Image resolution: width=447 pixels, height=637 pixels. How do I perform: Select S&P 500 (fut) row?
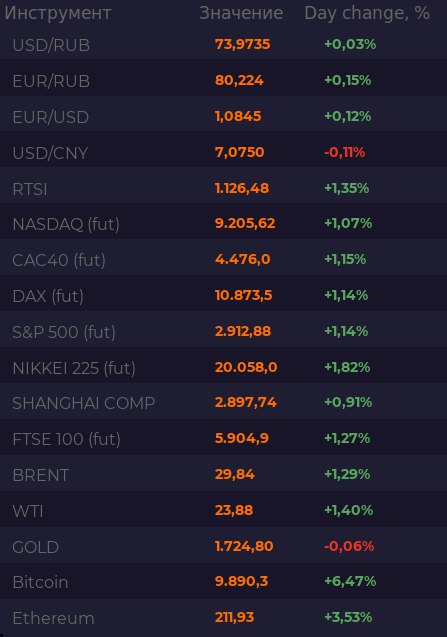(x=224, y=332)
